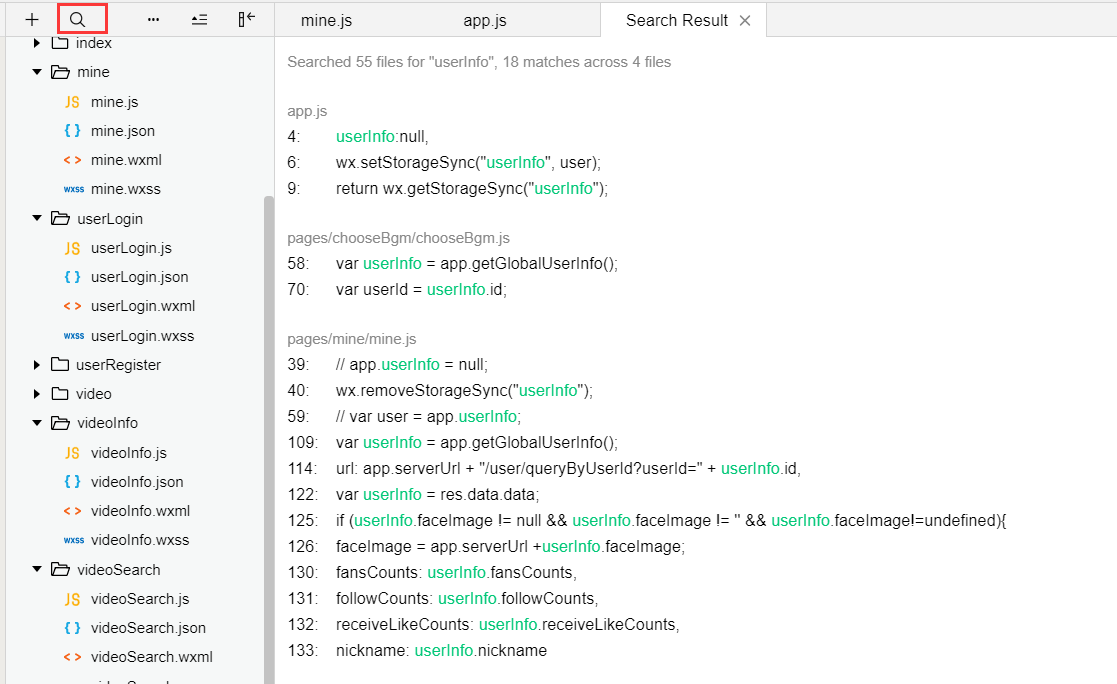Switch to the mine.js tab
This screenshot has height=684, width=1117.
[326, 21]
